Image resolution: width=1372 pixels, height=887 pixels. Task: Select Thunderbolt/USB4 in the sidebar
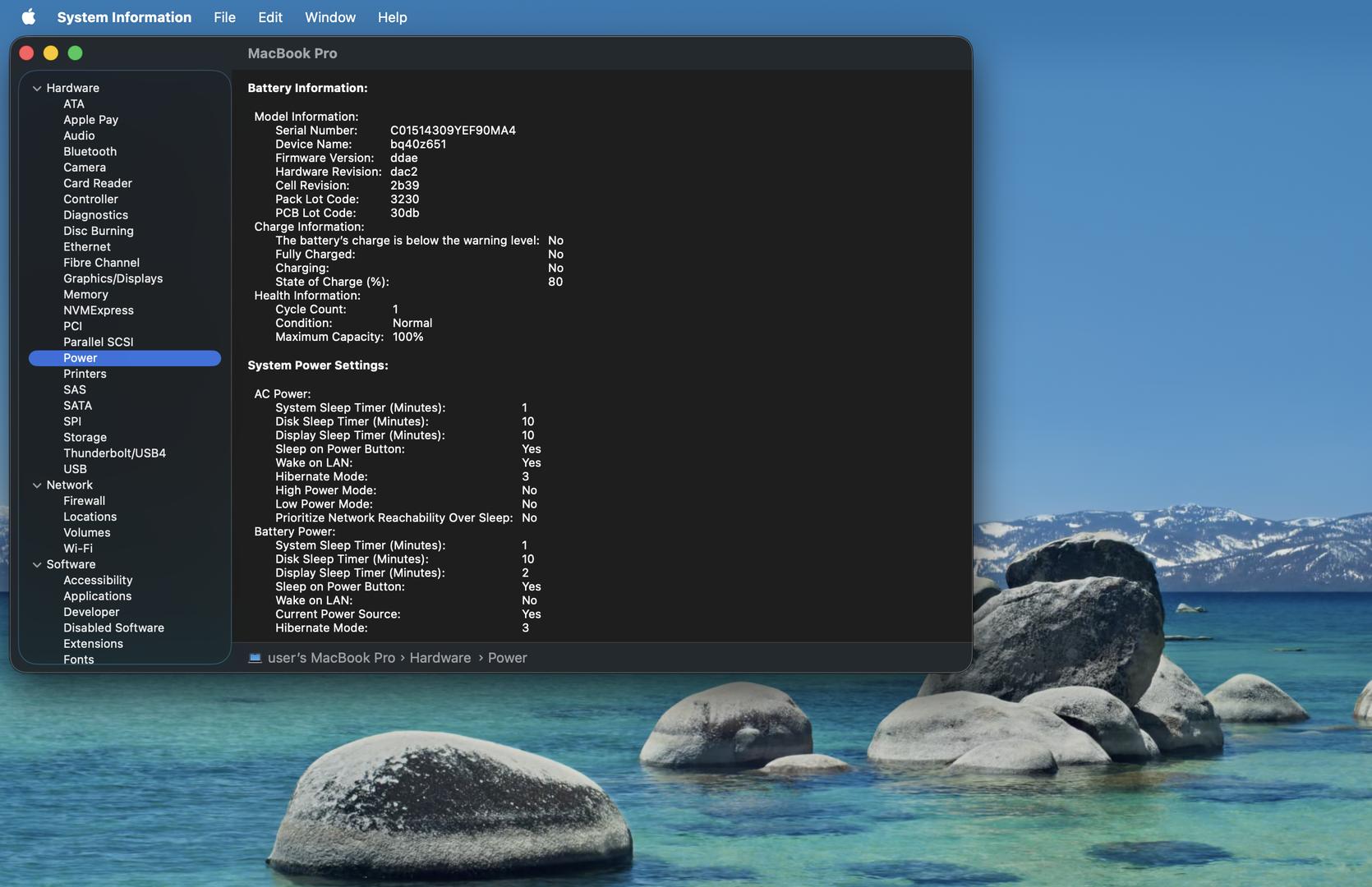(114, 453)
